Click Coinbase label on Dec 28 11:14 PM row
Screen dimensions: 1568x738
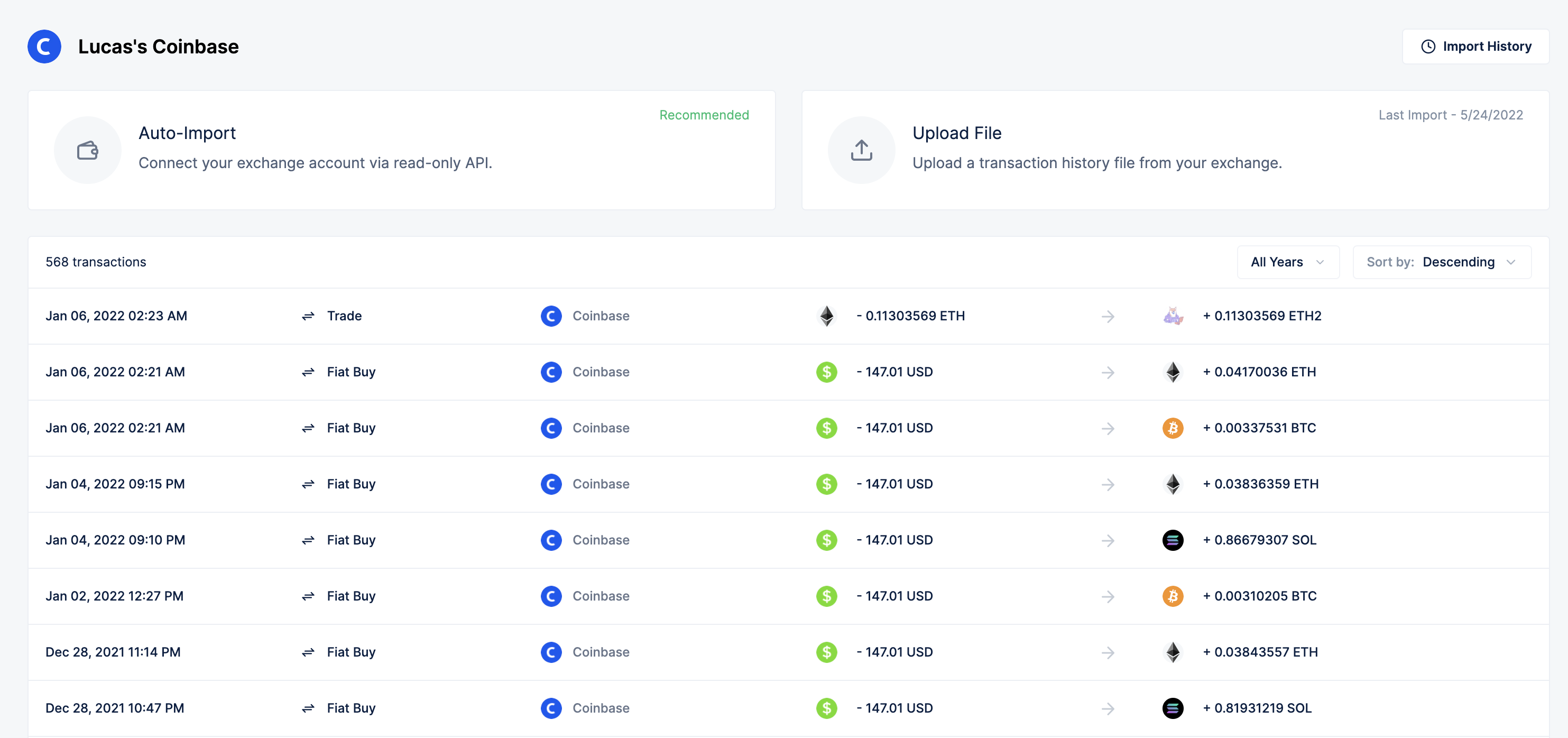pos(600,652)
